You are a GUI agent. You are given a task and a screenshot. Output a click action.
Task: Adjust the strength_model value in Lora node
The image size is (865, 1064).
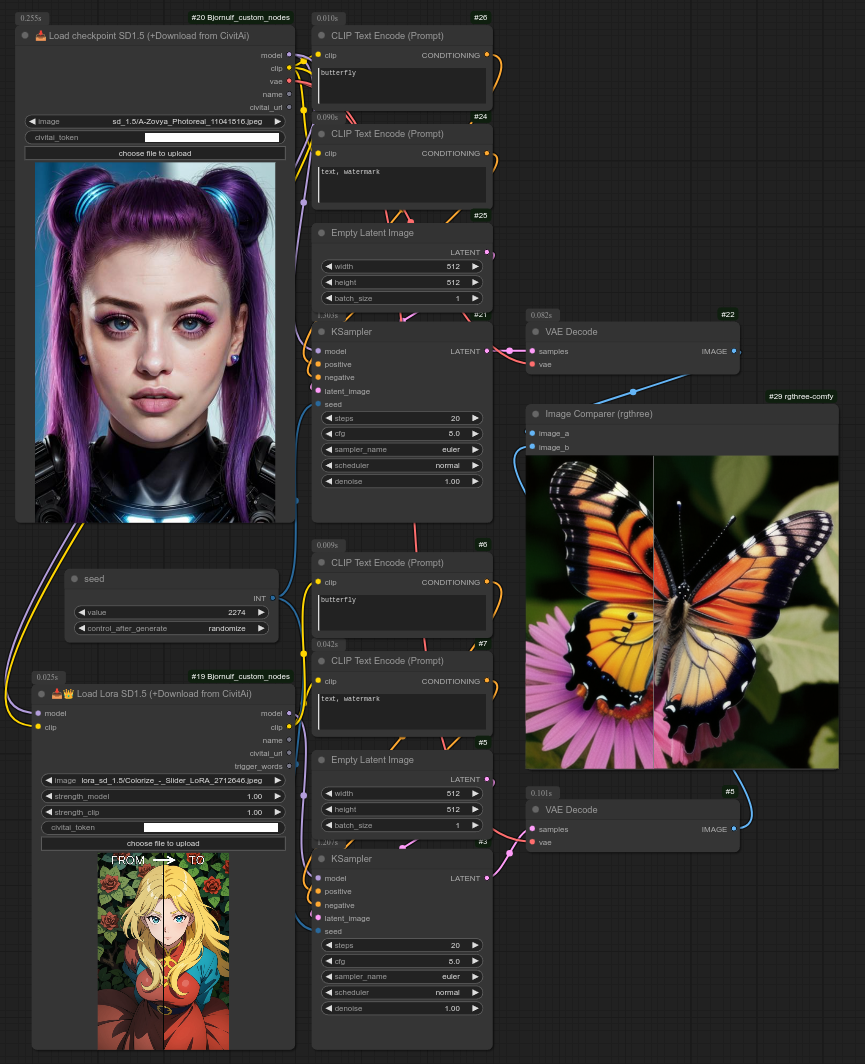coord(163,796)
